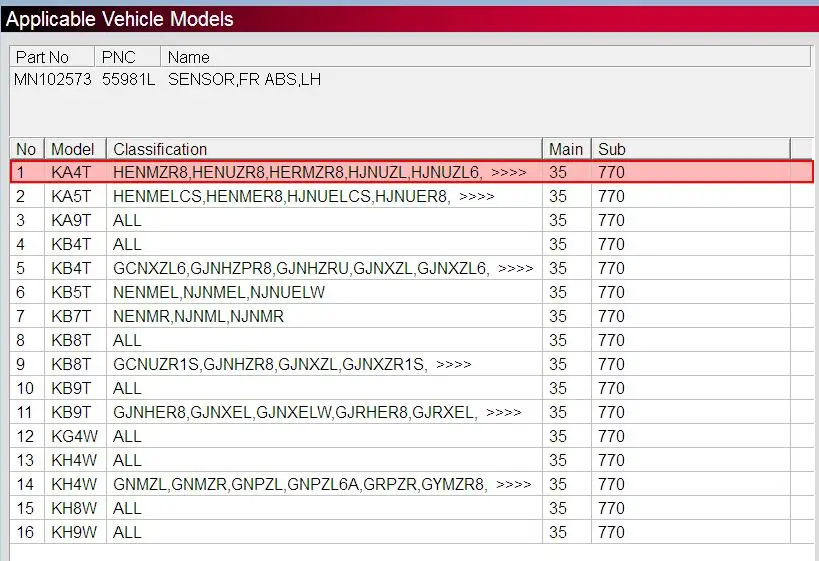819x561 pixels.
Task: Click the Sub column header
Action: (691, 149)
